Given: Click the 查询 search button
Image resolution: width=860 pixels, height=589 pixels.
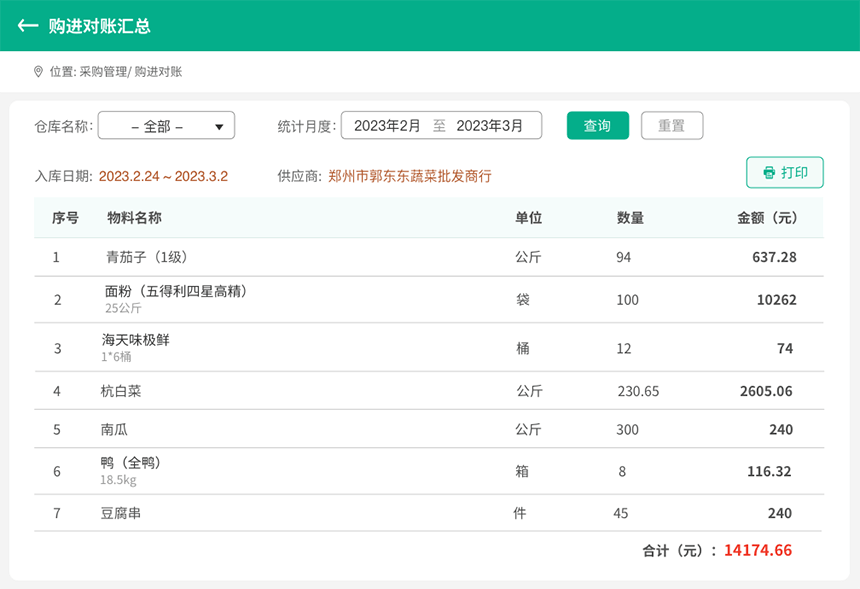Looking at the screenshot, I should [597, 126].
